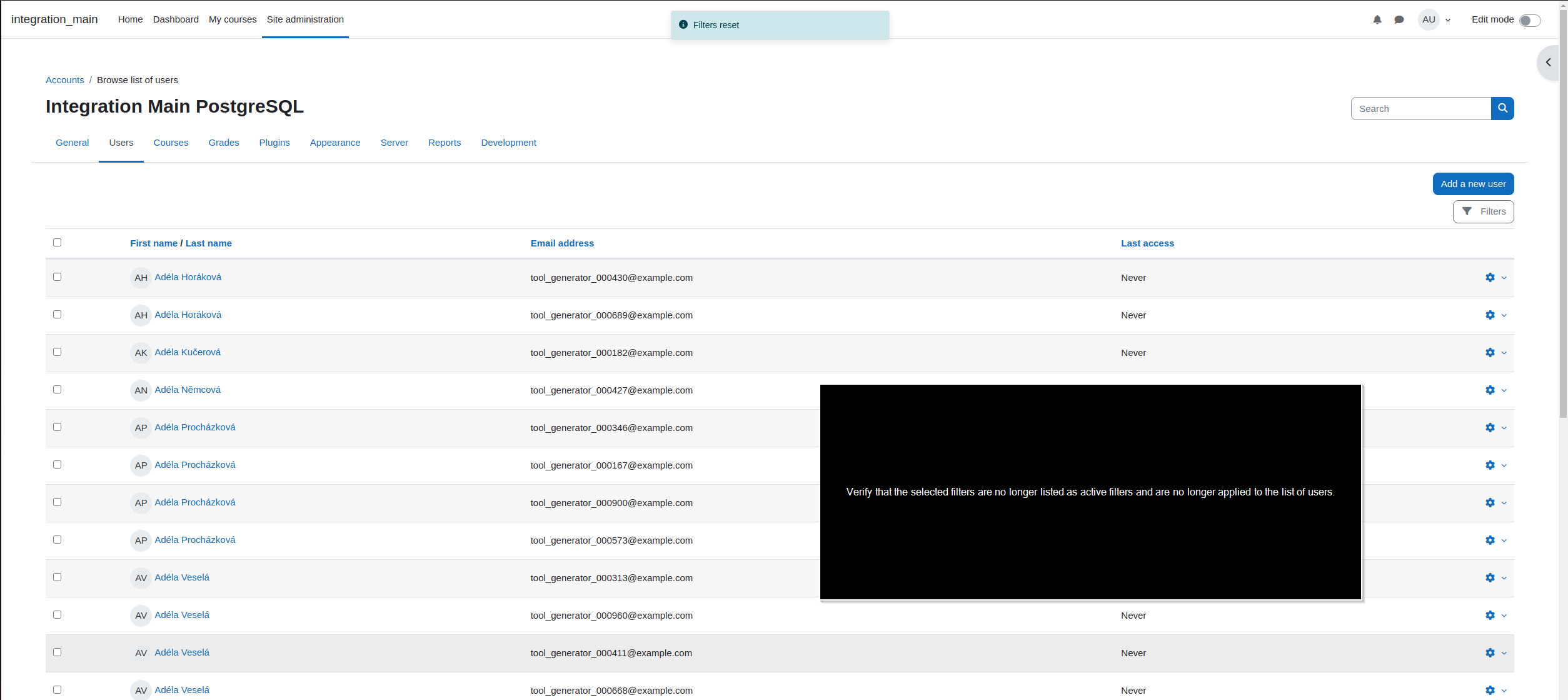Sort by Last name column header

pos(209,243)
